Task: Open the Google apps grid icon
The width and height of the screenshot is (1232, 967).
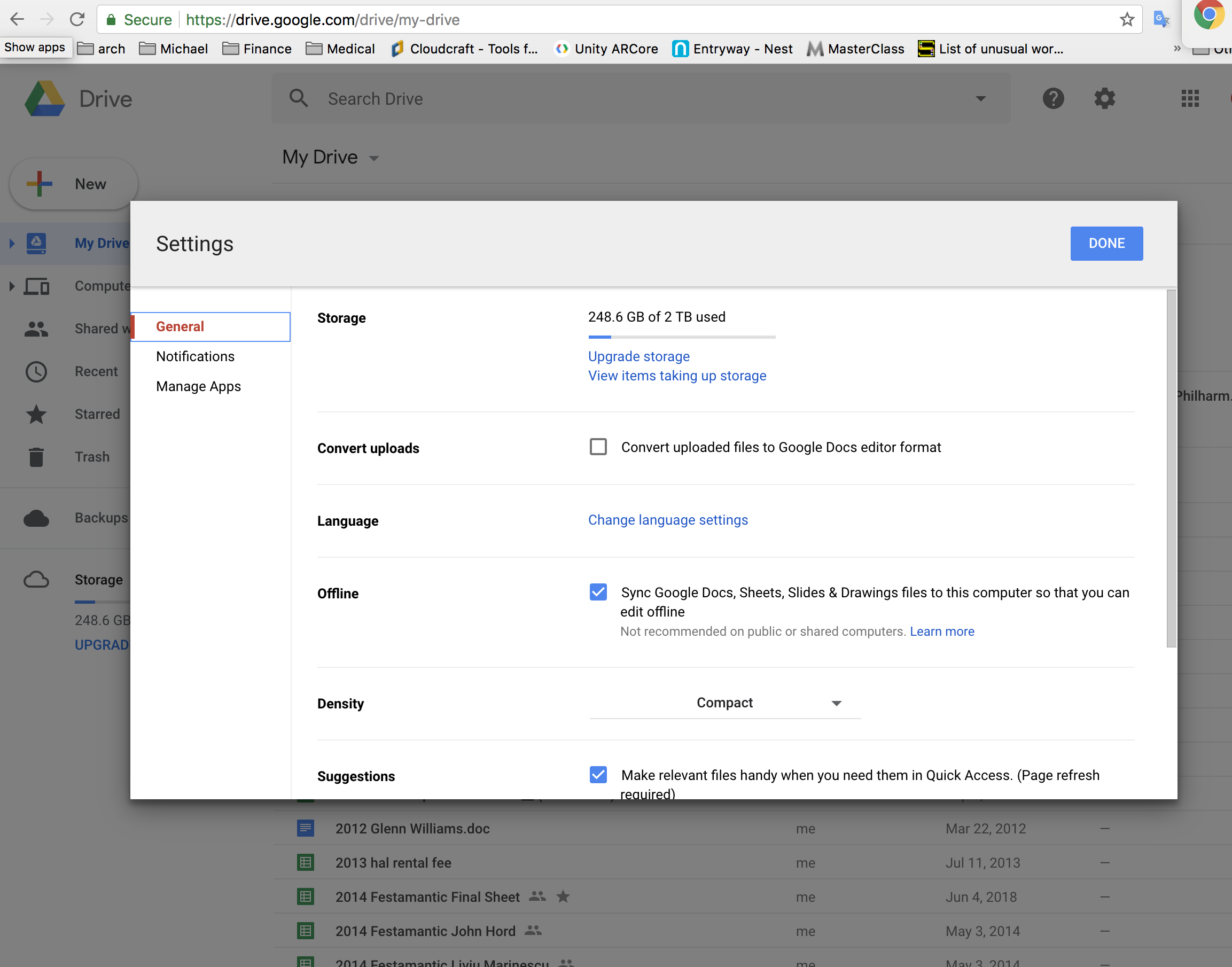Action: coord(1190,98)
